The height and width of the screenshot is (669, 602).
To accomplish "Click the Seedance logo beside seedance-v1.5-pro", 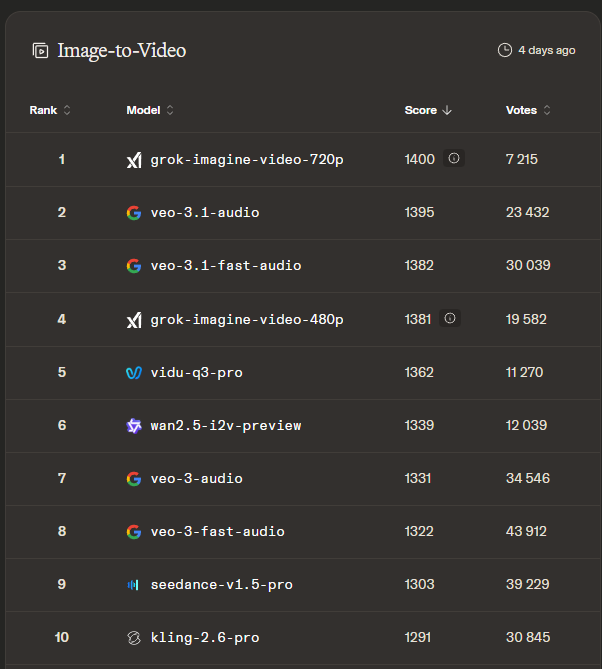I will (134, 584).
